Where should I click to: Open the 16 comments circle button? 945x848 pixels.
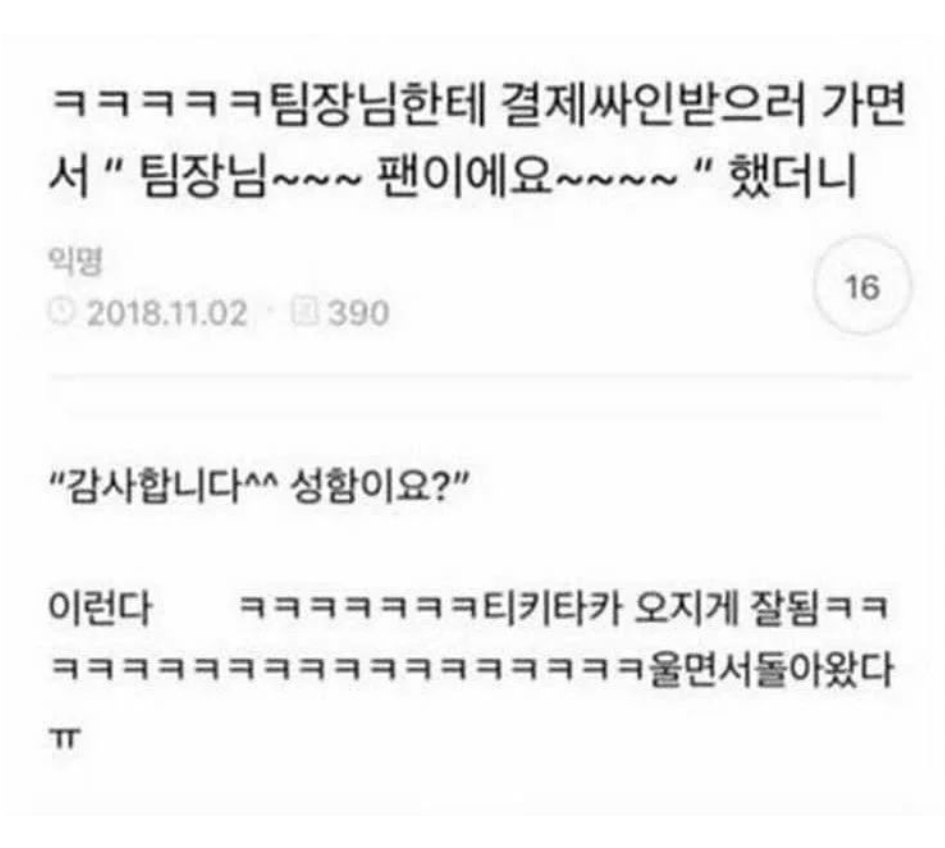862,286
